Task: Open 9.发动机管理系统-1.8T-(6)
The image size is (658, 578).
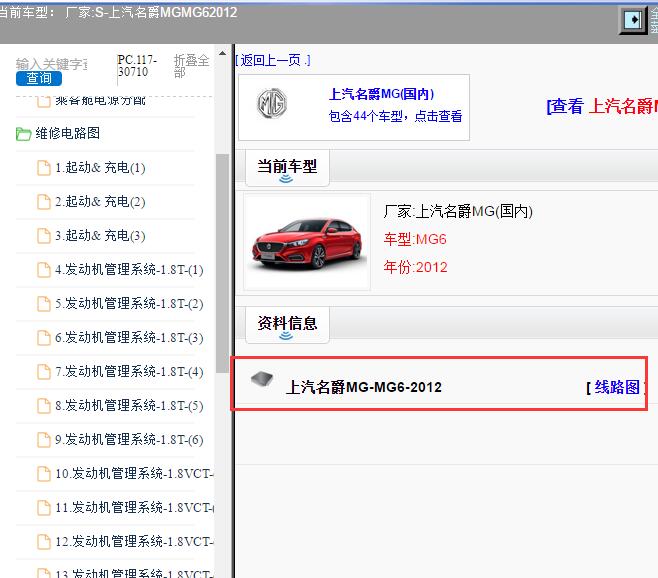Action: click(x=129, y=439)
